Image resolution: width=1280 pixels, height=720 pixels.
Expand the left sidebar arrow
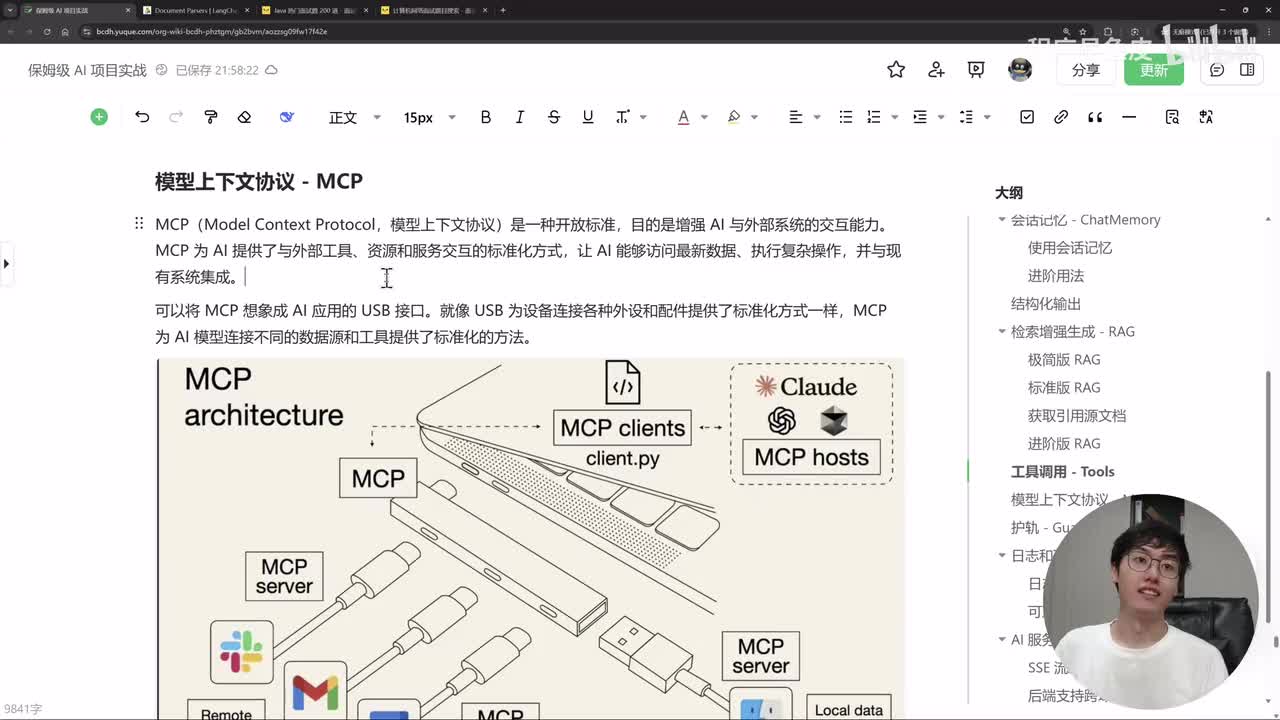pos(6,264)
